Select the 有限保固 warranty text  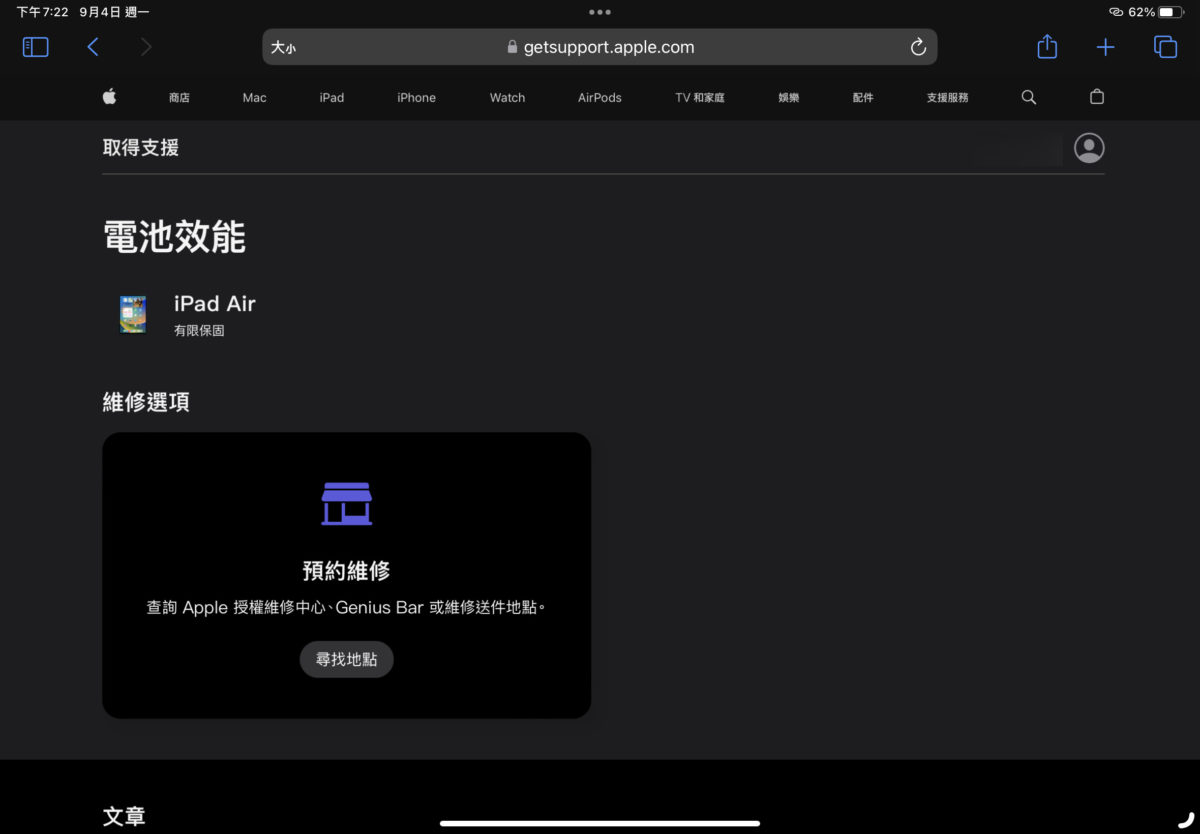coord(199,330)
